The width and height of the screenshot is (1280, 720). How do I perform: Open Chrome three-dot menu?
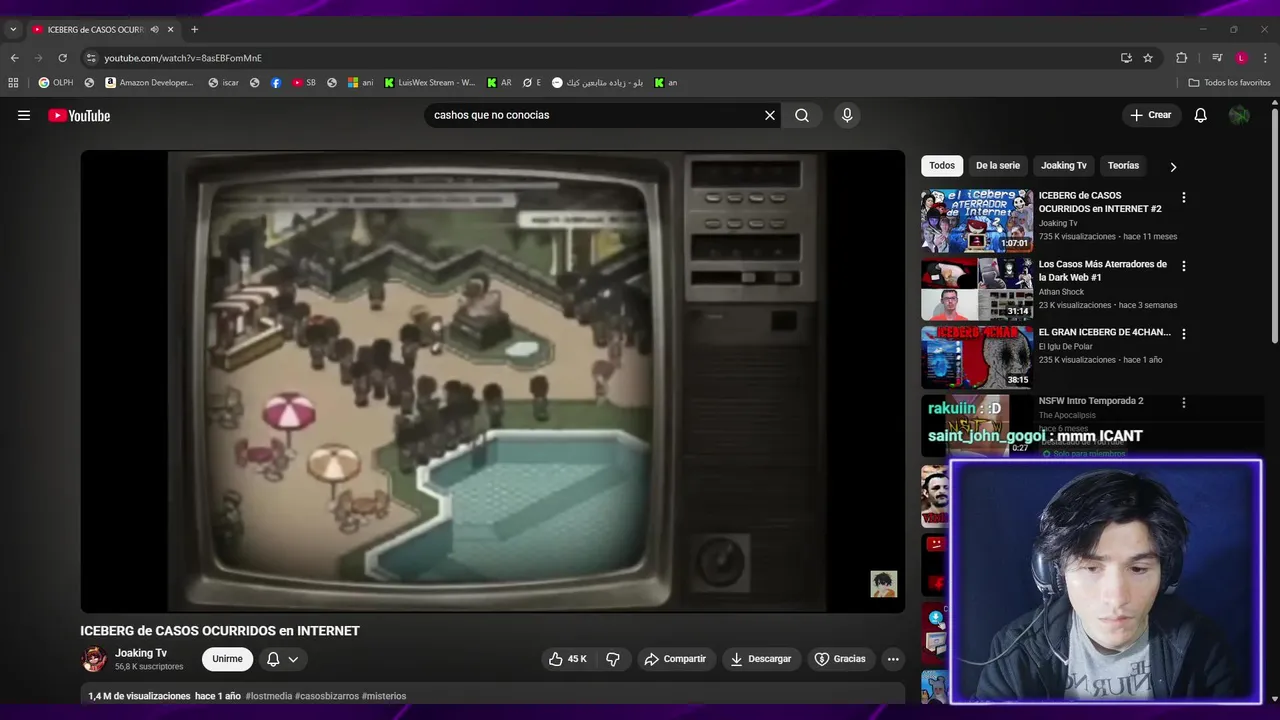[x=1265, y=58]
